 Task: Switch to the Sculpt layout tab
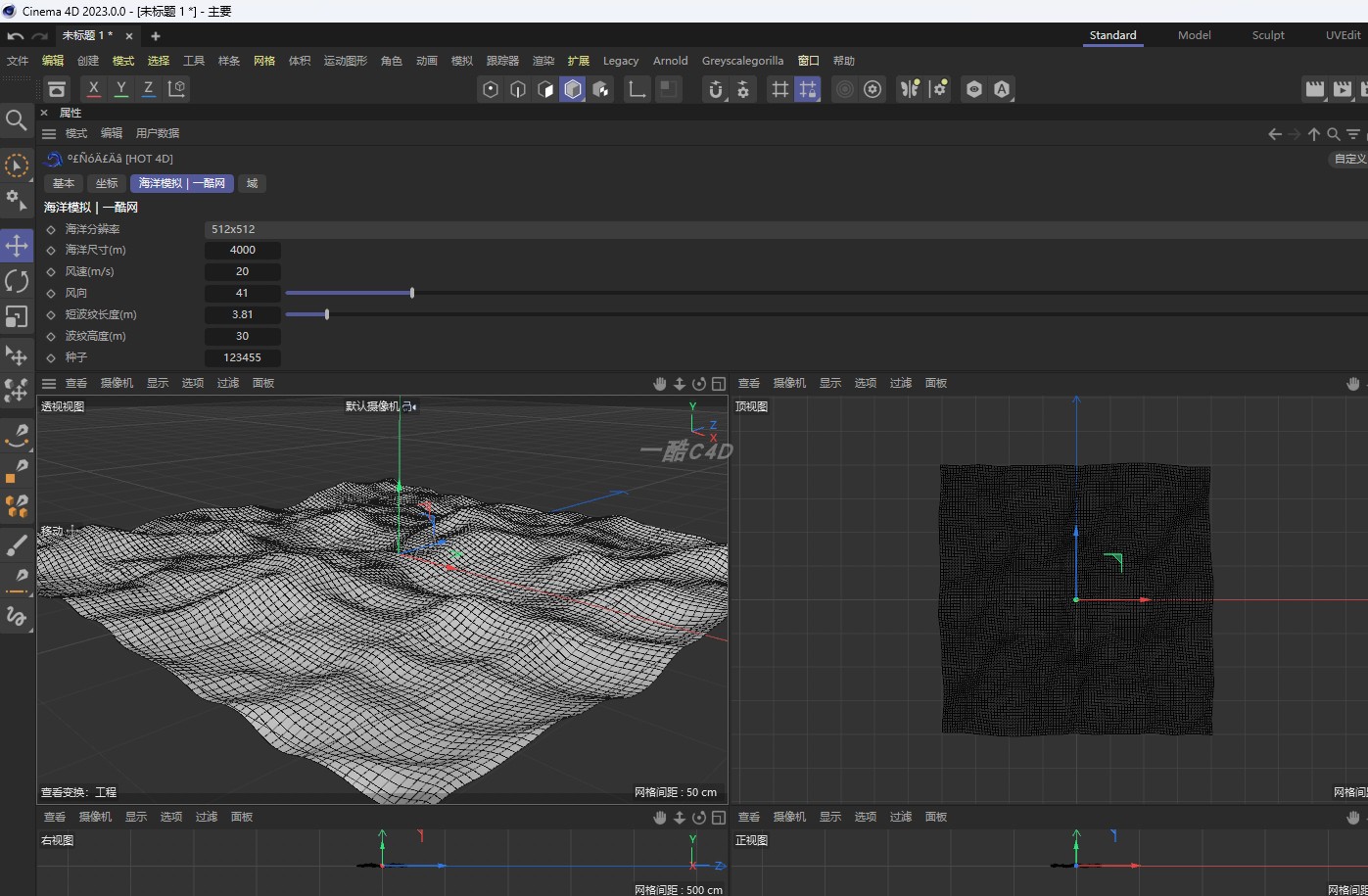point(1268,35)
